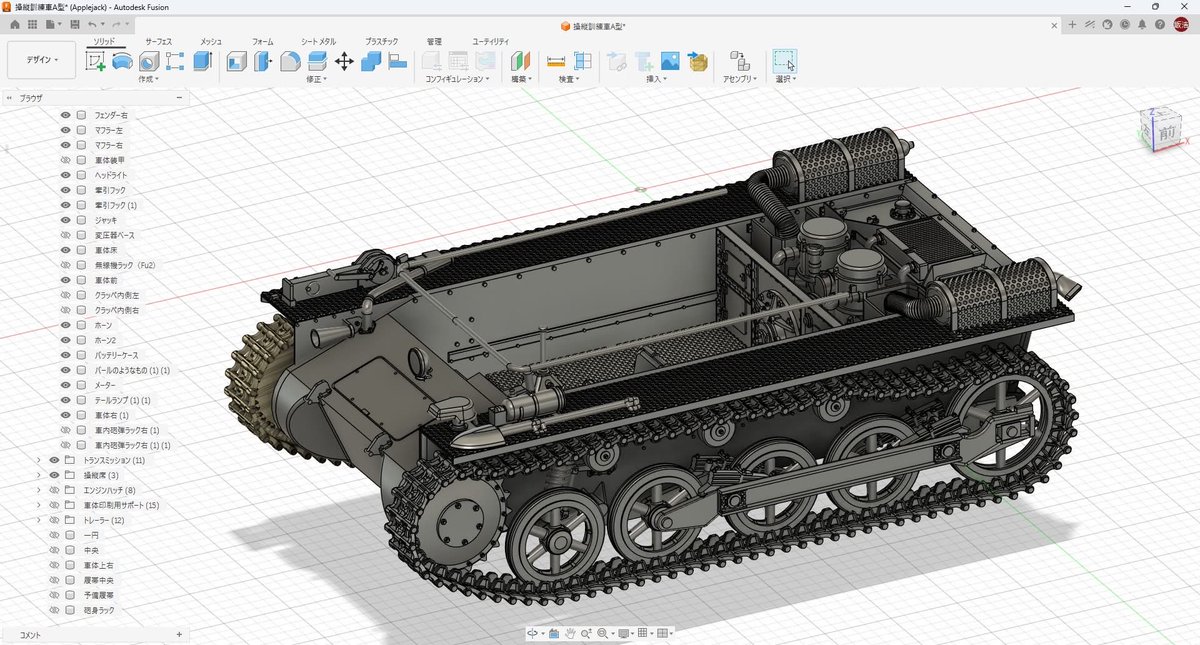This screenshot has height=645, width=1200.
Task: Click the Combine bodies icon
Action: click(x=371, y=62)
